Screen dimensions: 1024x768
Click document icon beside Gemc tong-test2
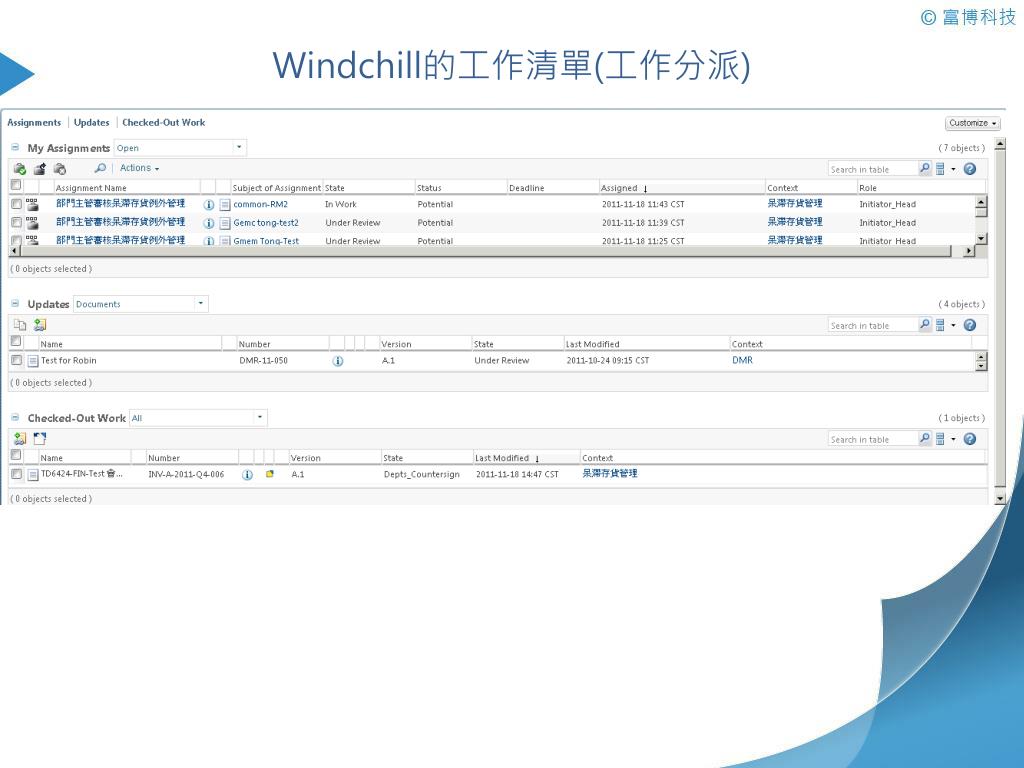pyautogui.click(x=225, y=223)
